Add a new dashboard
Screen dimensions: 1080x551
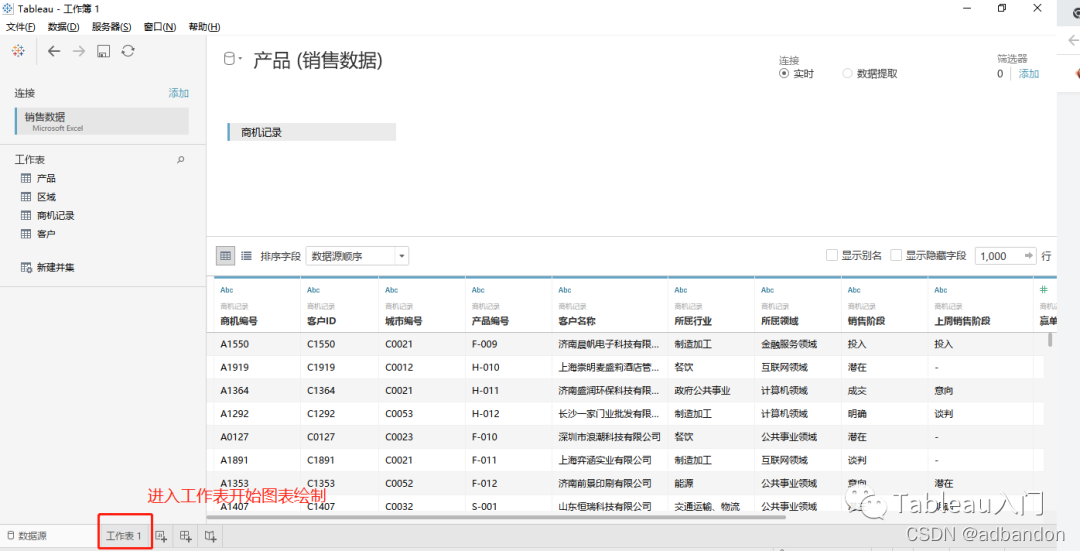(186, 536)
